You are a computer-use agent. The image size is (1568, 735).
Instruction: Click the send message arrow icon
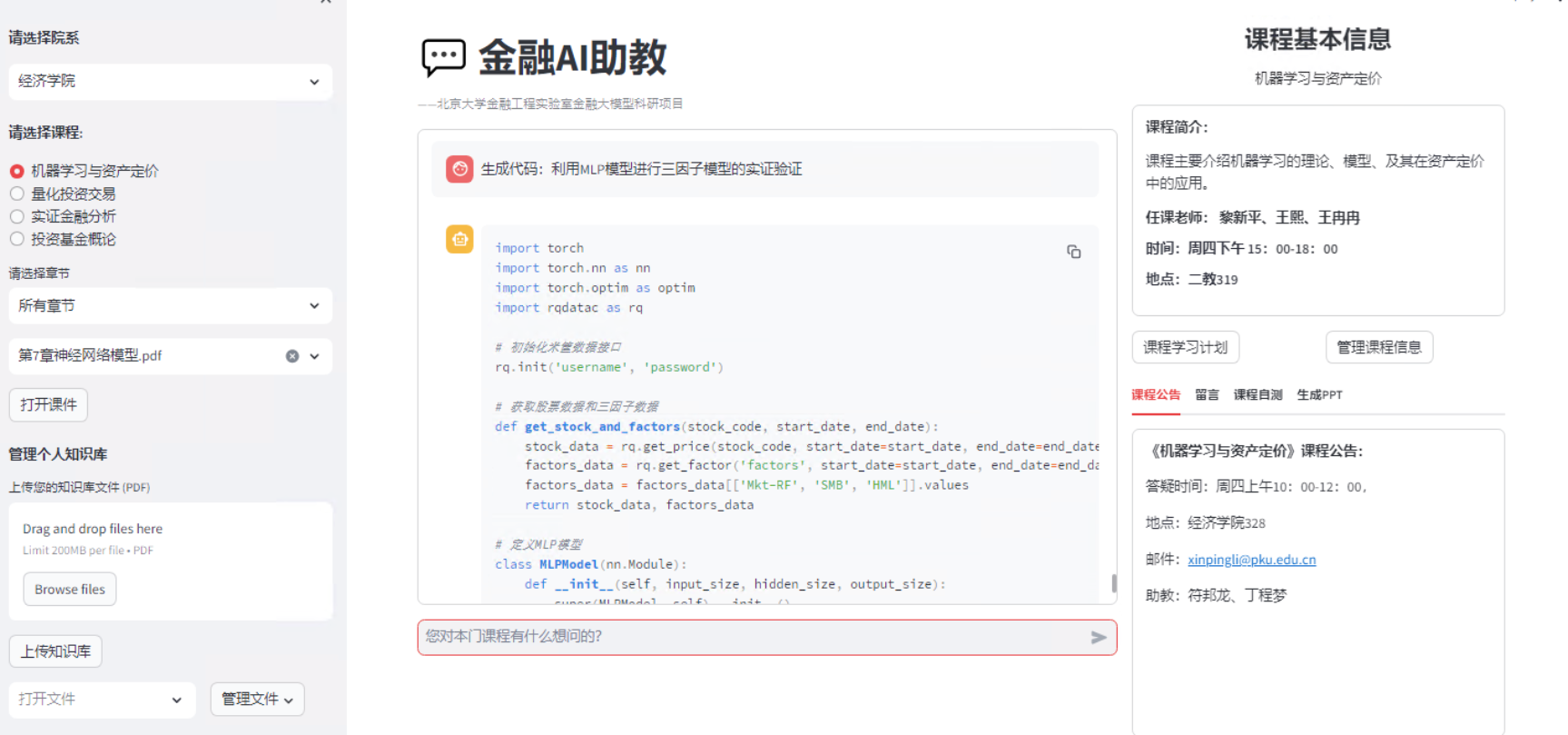pyautogui.click(x=1099, y=638)
